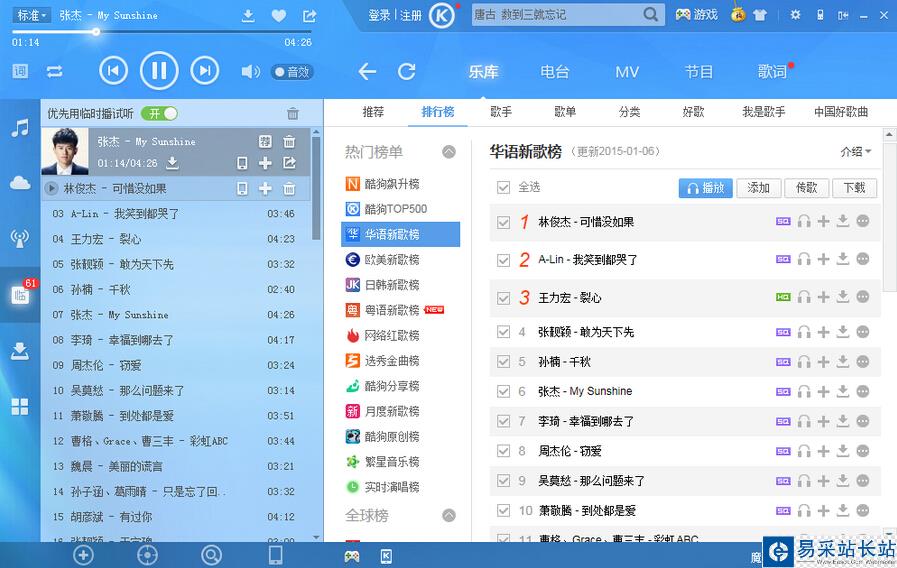Switch to the 节目 tab
Screen dimensions: 897x568
pos(698,72)
